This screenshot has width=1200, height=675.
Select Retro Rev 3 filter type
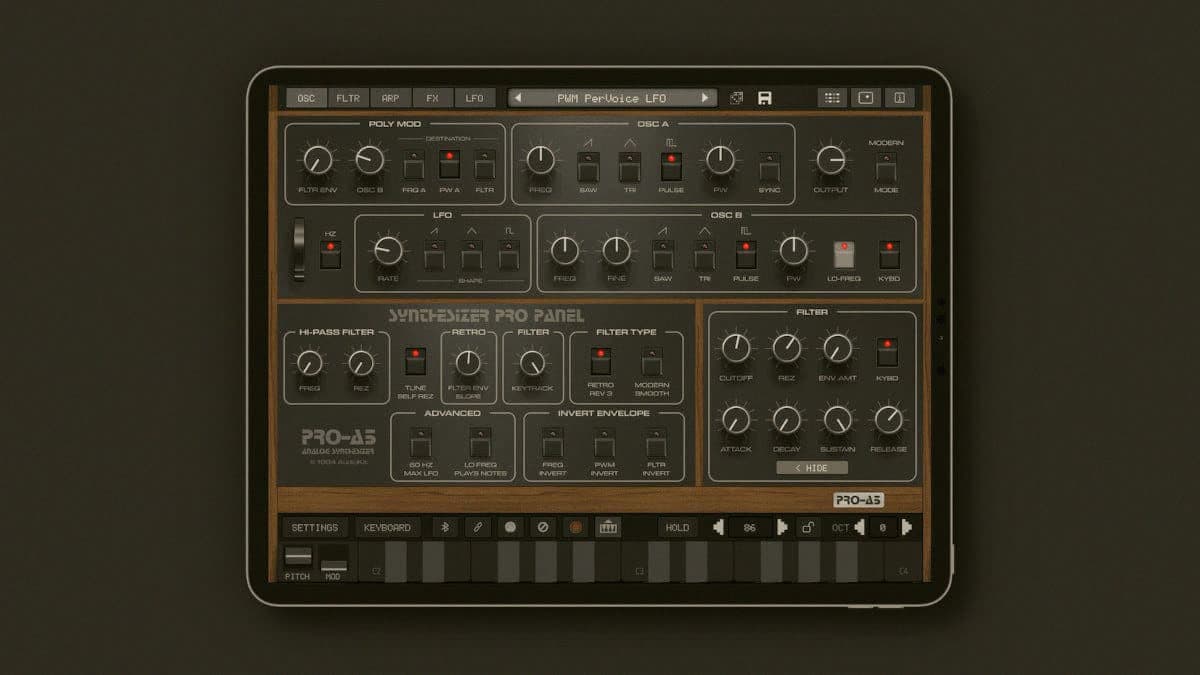point(600,361)
